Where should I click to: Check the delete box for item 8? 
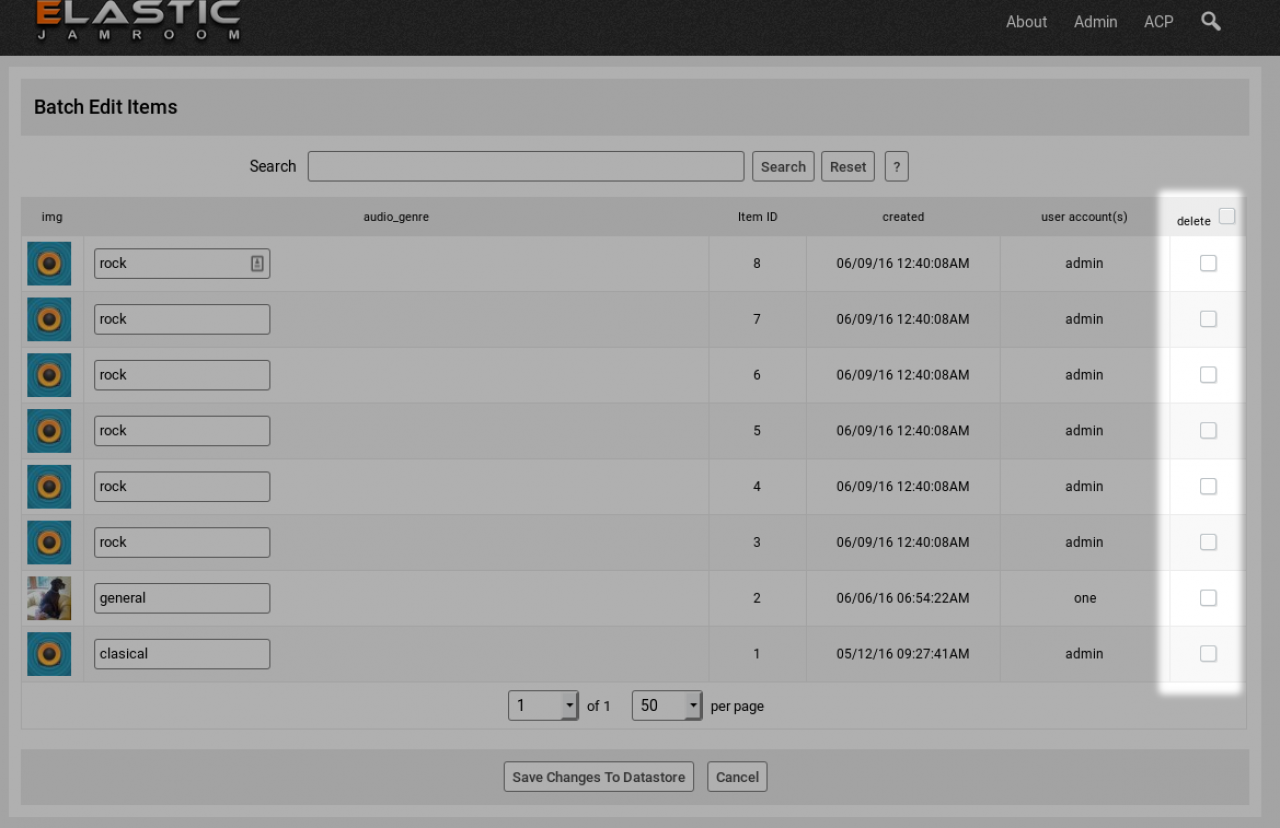[1208, 263]
